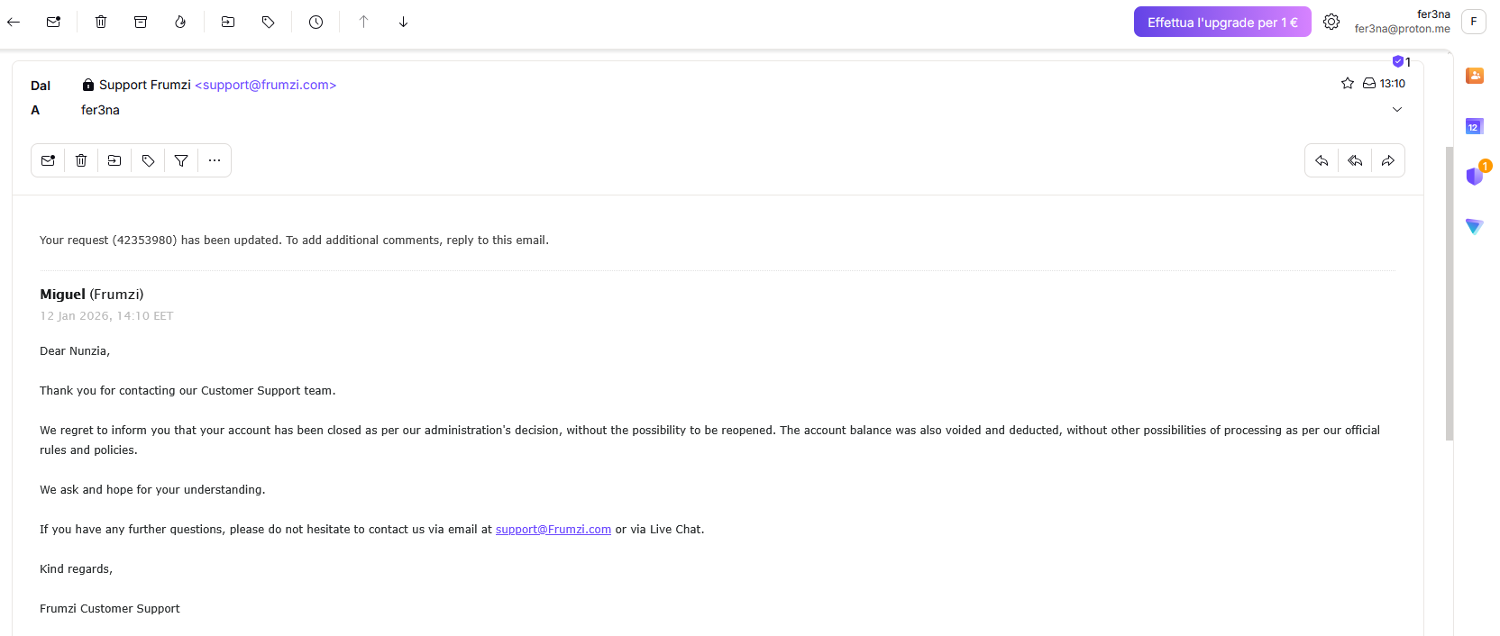Archive this email
1500x636 pixels.
[x=141, y=21]
